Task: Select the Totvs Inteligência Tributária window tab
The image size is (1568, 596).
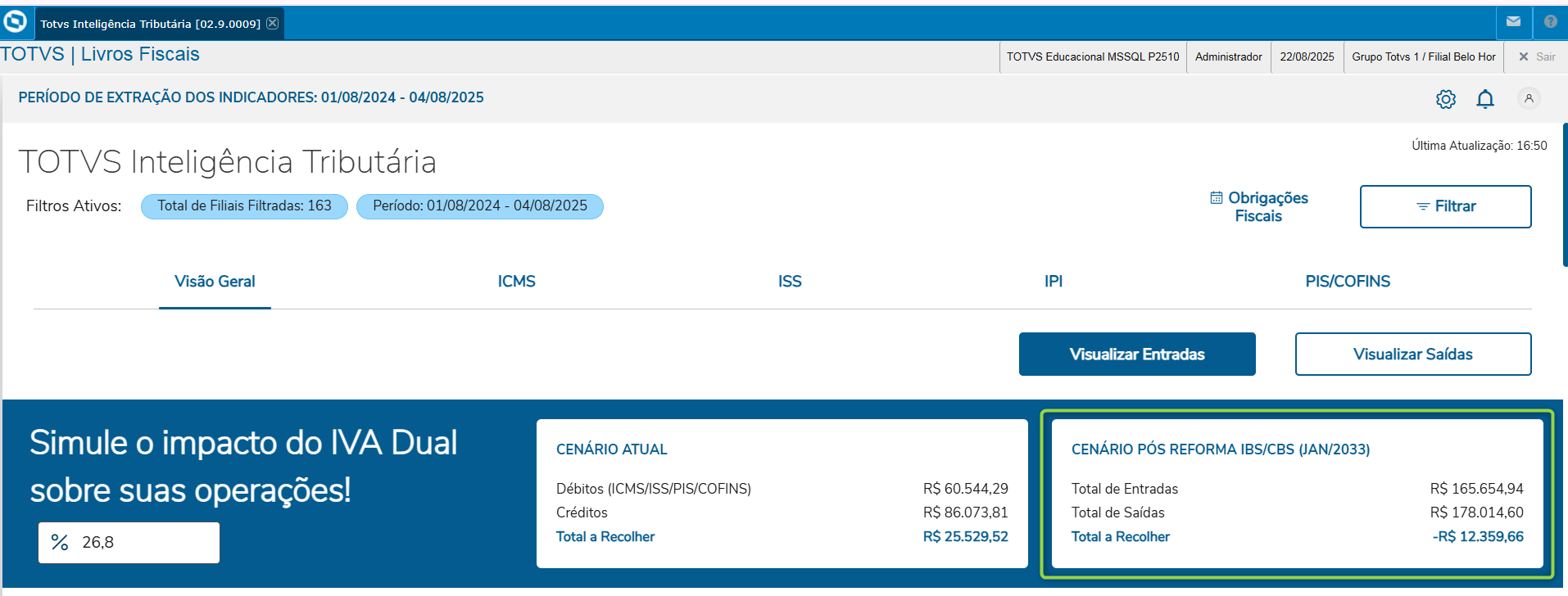Action: (x=160, y=24)
